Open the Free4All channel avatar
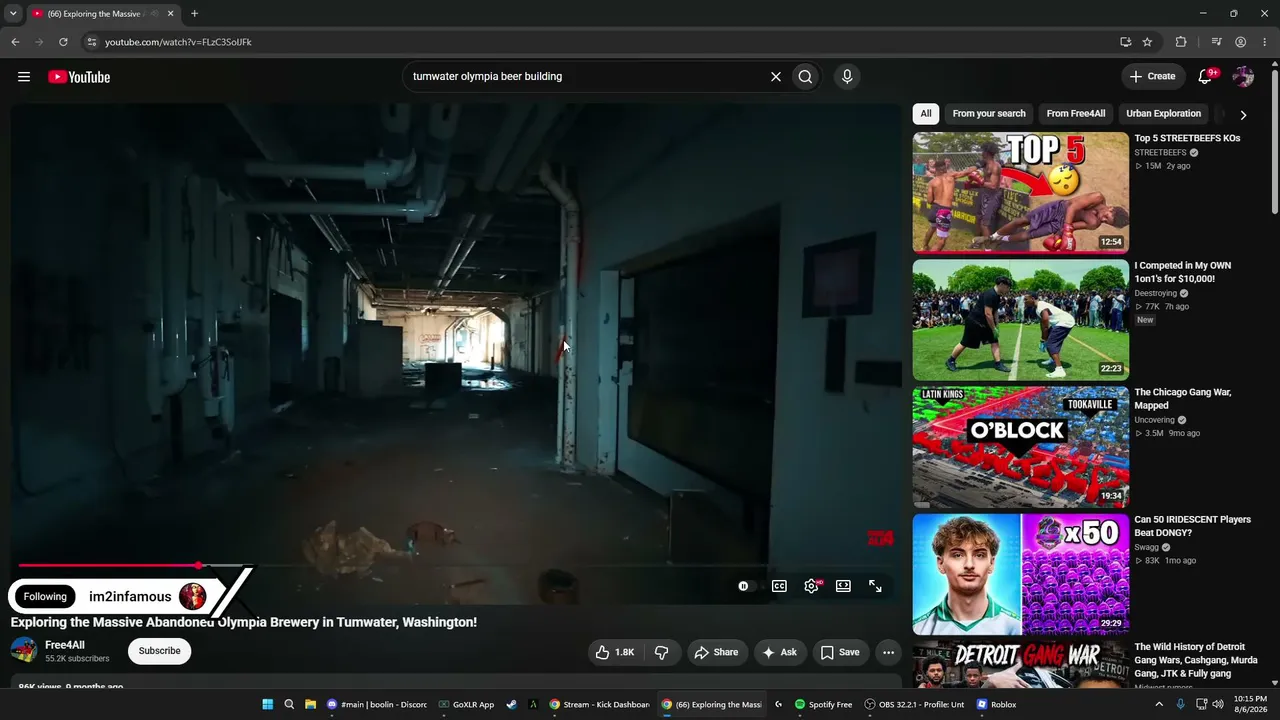1280x720 pixels. tap(24, 651)
